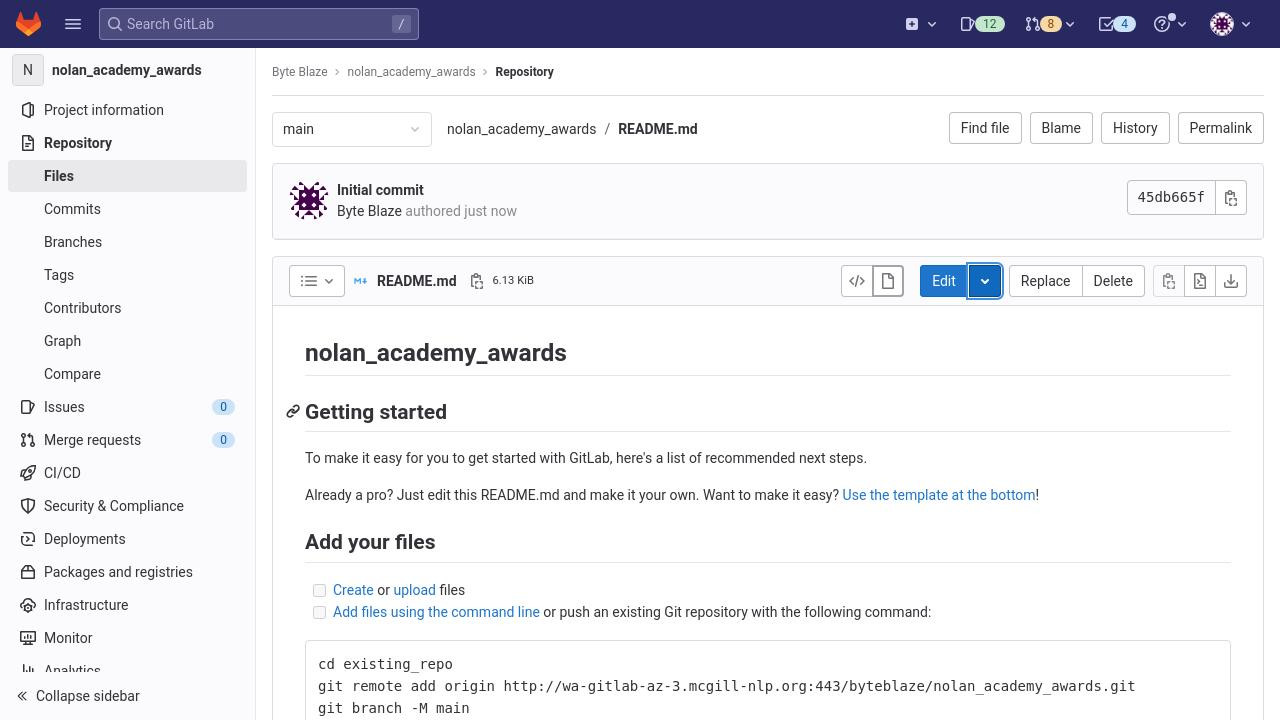This screenshot has width=1280, height=720.
Task: Open the help question mark menu
Action: pos(1169,24)
